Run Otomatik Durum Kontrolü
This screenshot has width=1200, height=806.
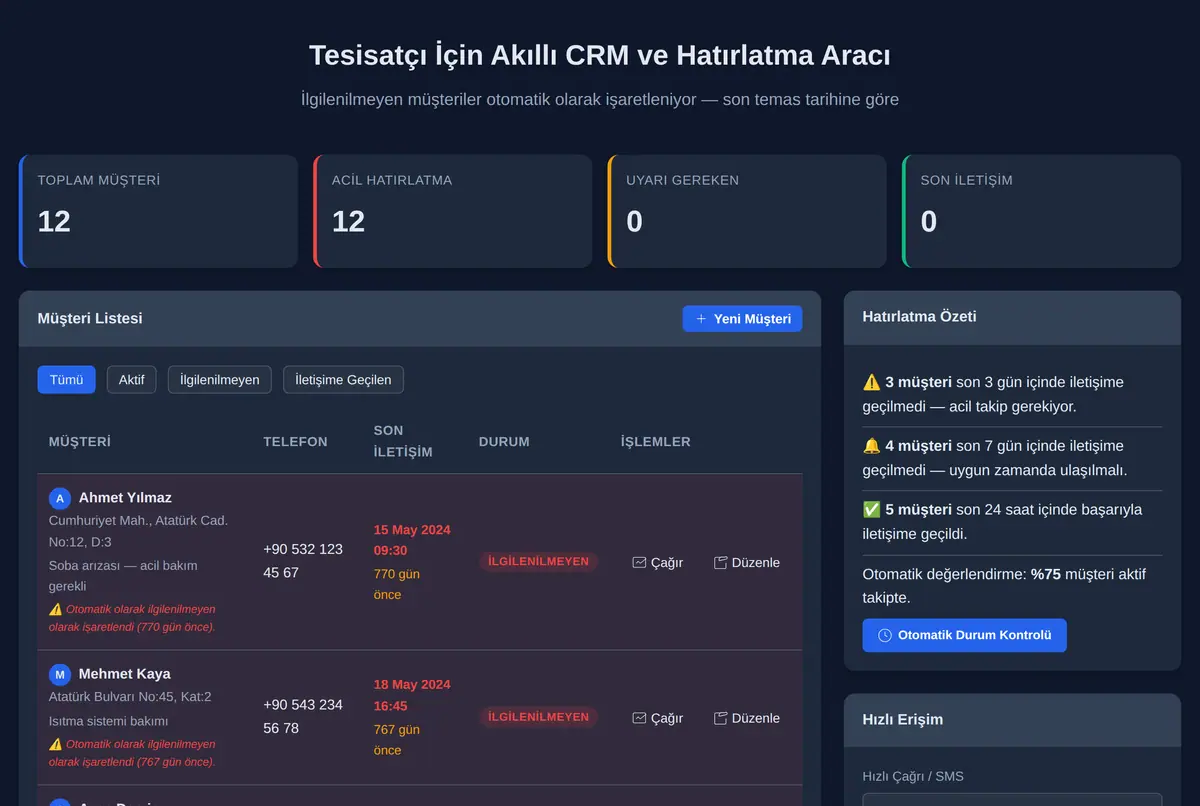click(x=964, y=635)
